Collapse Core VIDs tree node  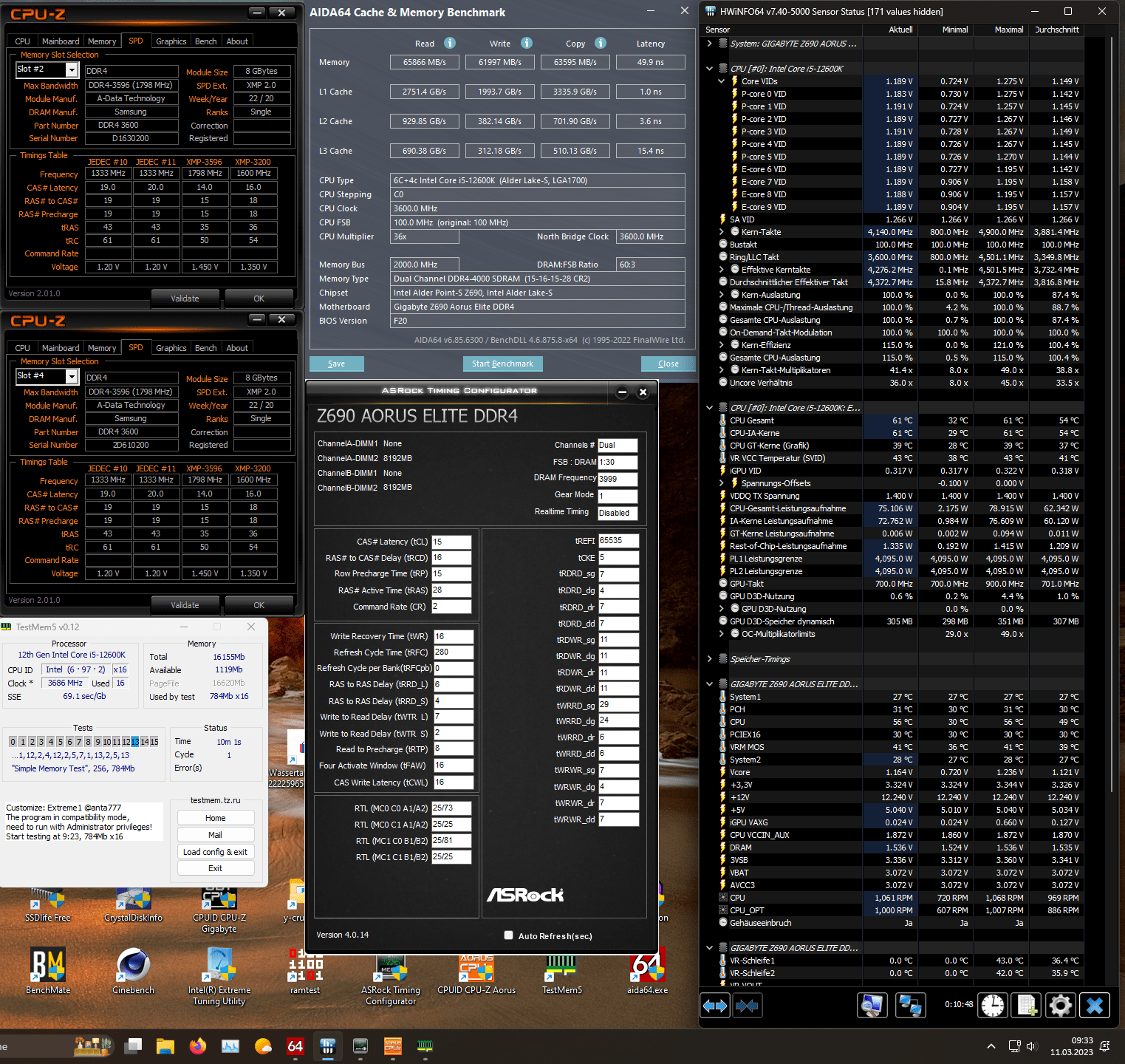coord(722,81)
